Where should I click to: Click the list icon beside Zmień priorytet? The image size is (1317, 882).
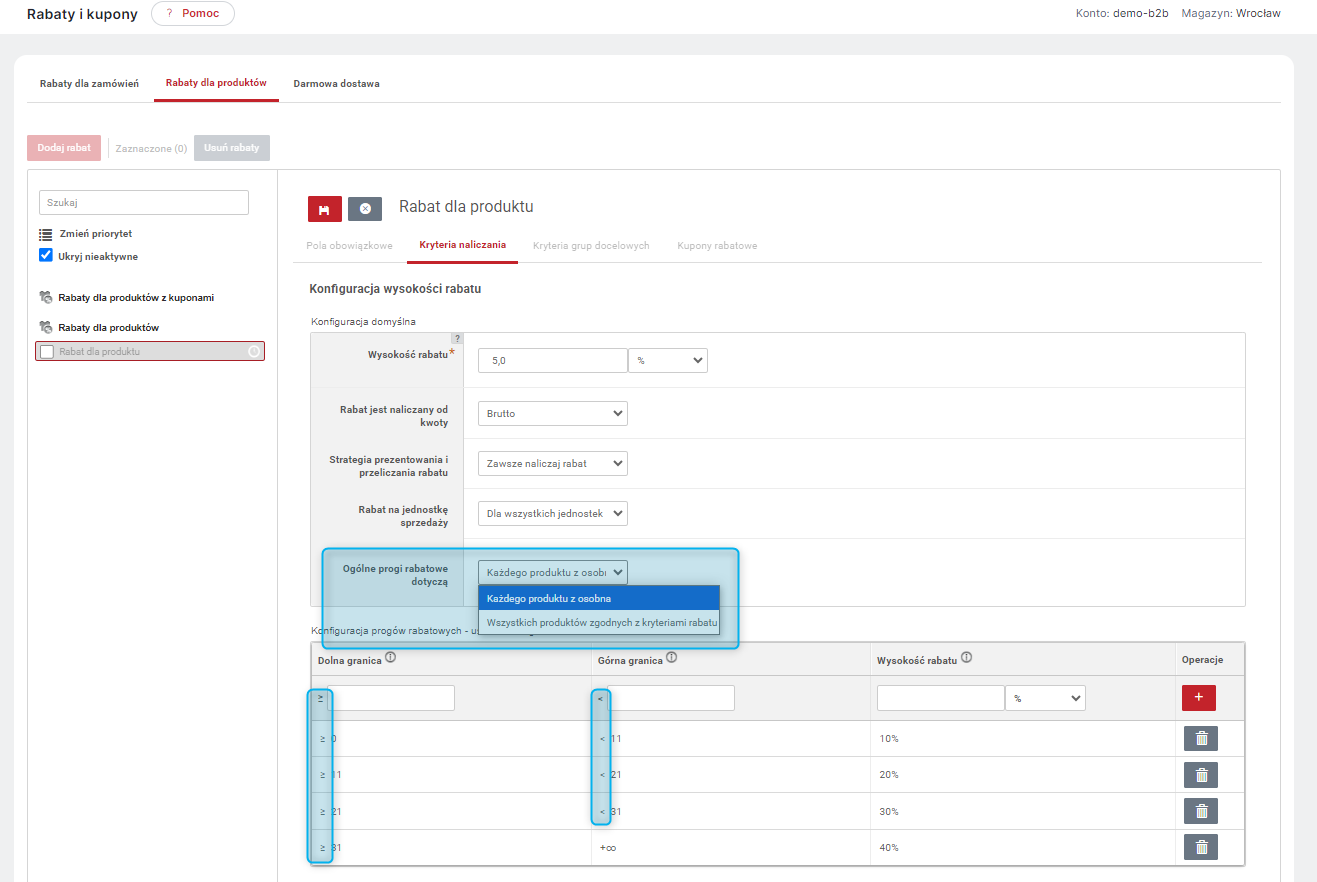(46, 234)
